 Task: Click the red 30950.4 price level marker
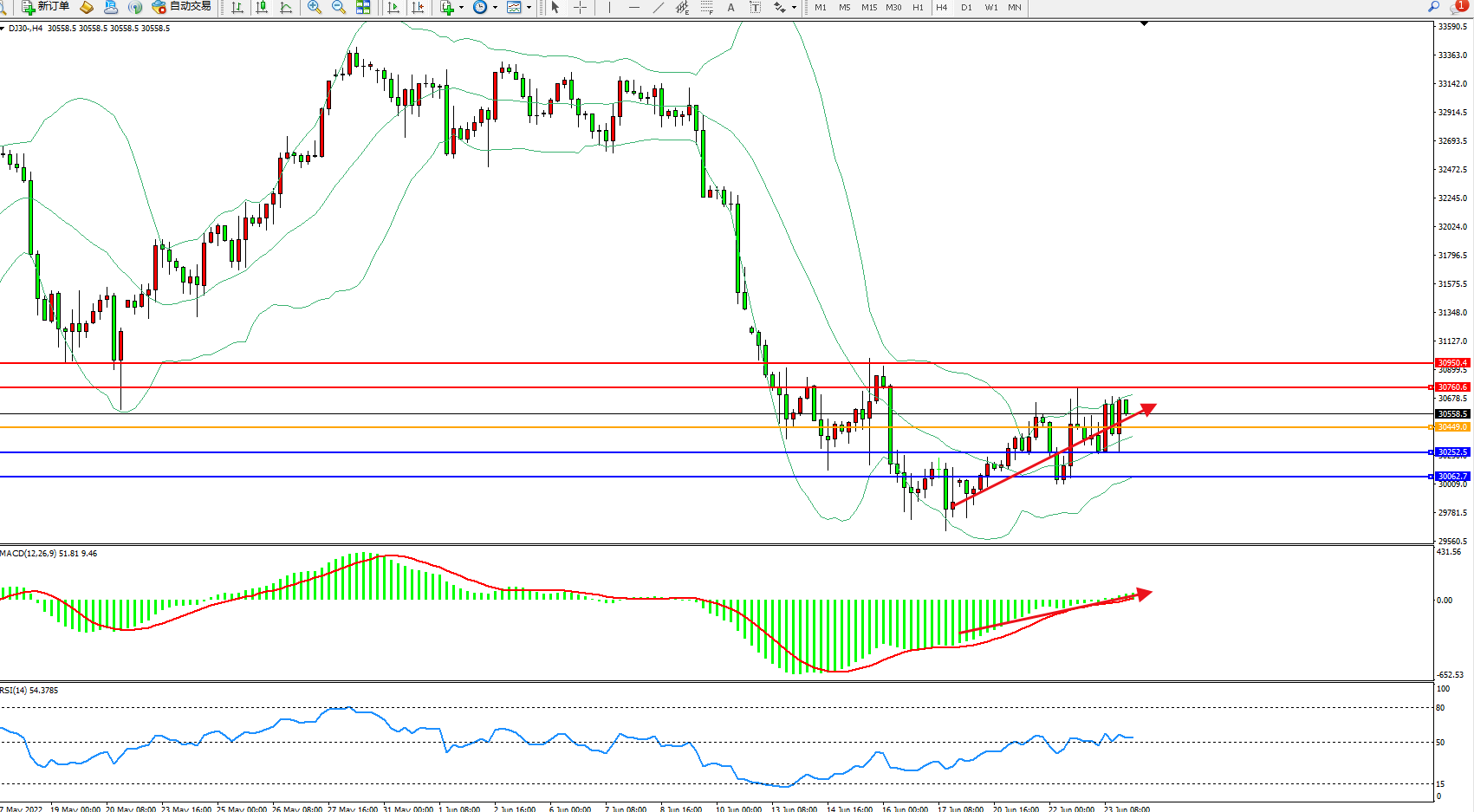(1451, 363)
